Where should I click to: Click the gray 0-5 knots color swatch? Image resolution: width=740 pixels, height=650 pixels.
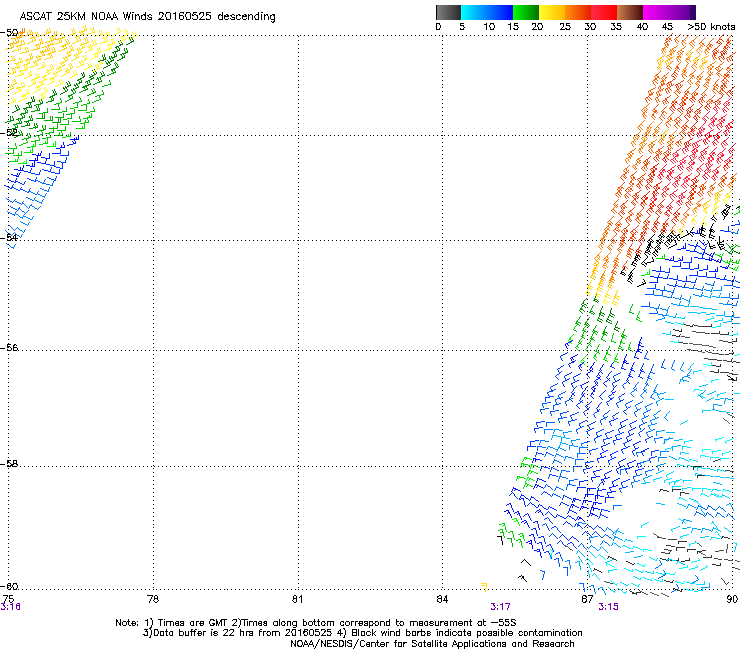tap(448, 12)
